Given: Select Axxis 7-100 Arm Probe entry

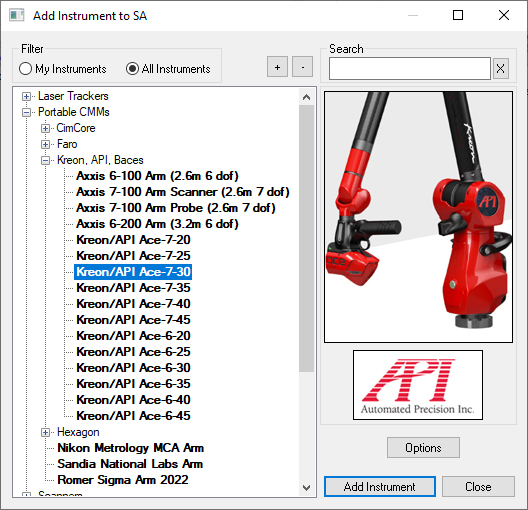Looking at the screenshot, I should (175, 208).
